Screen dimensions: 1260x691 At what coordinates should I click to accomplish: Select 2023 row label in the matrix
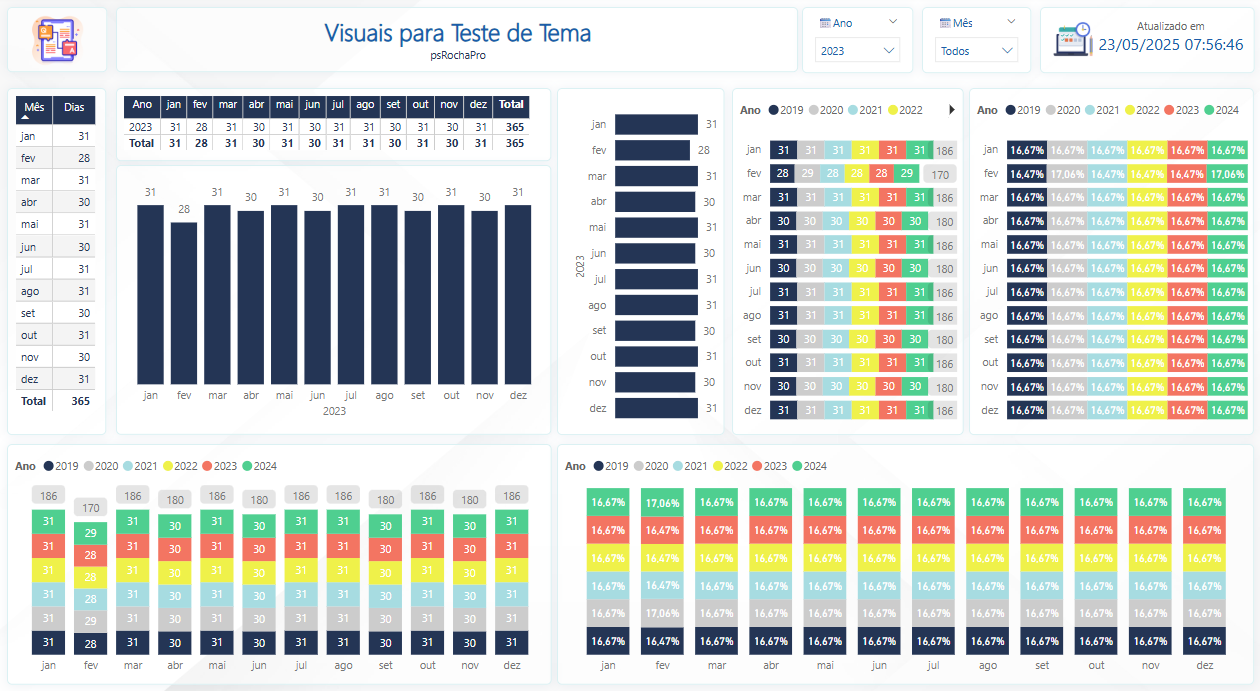point(142,127)
